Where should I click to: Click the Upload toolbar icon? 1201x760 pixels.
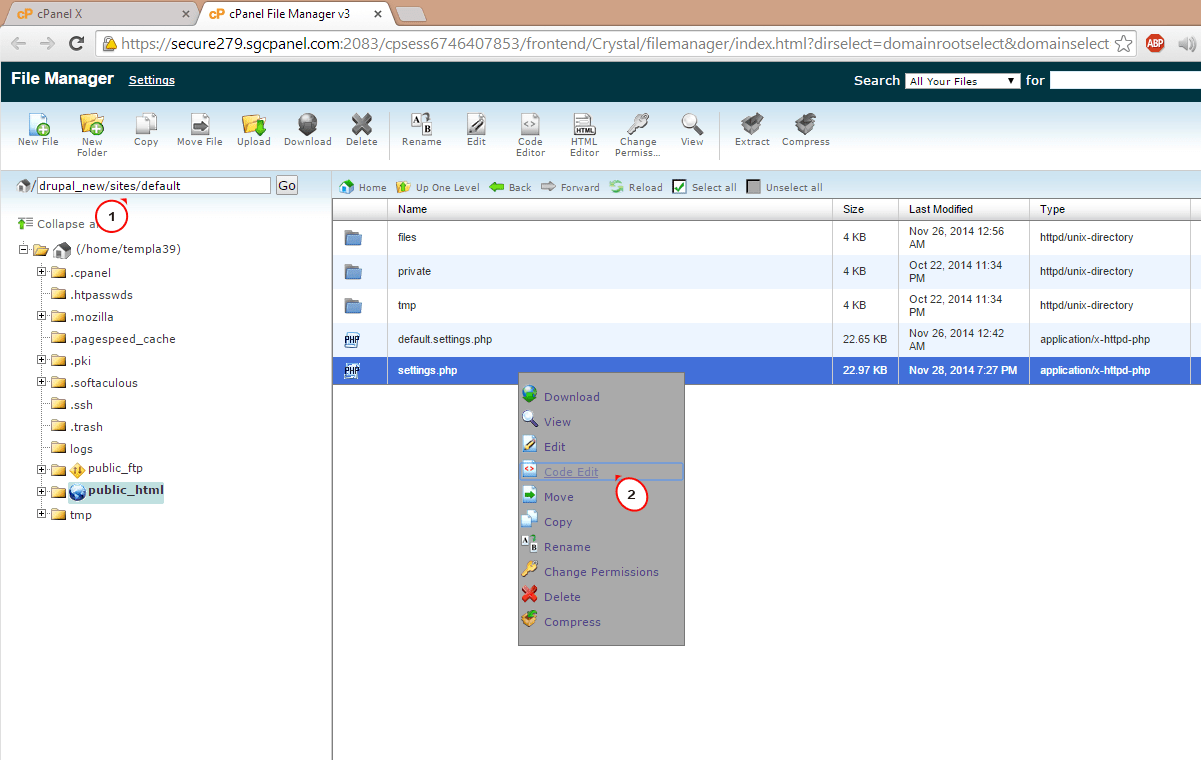254,124
